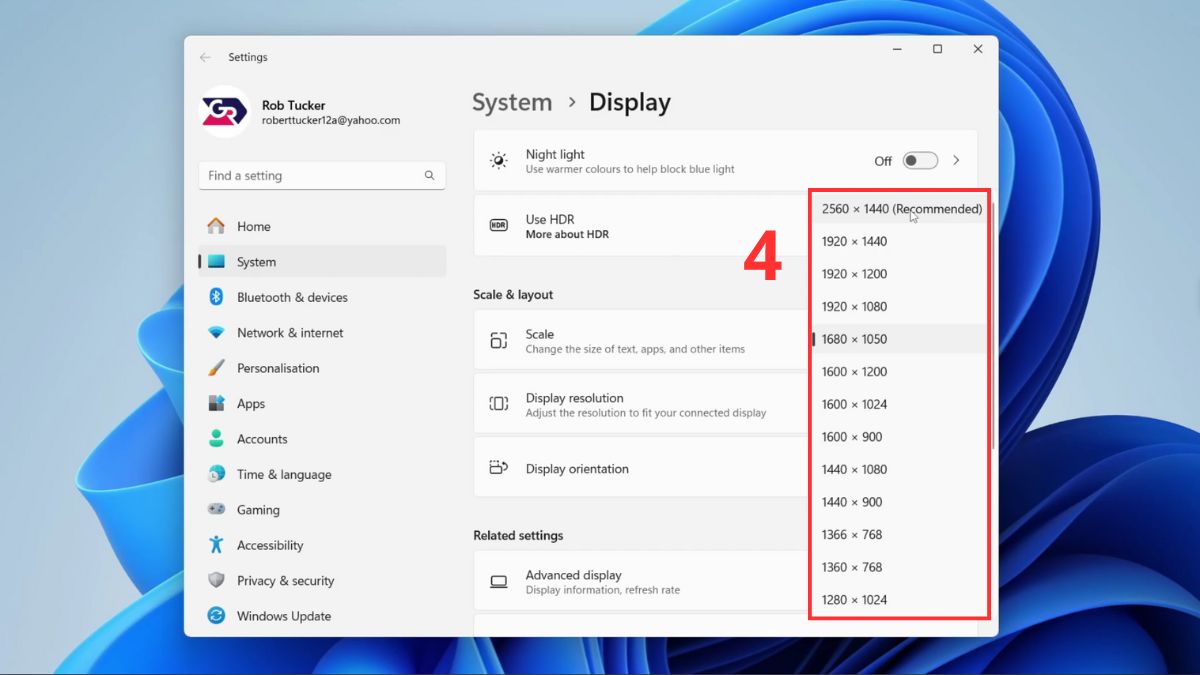Open the Accounts section icon

(x=215, y=438)
